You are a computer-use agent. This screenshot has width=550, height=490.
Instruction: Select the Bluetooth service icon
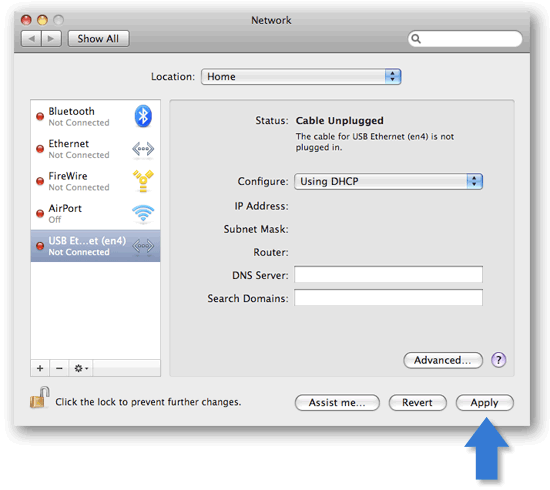tap(143, 116)
